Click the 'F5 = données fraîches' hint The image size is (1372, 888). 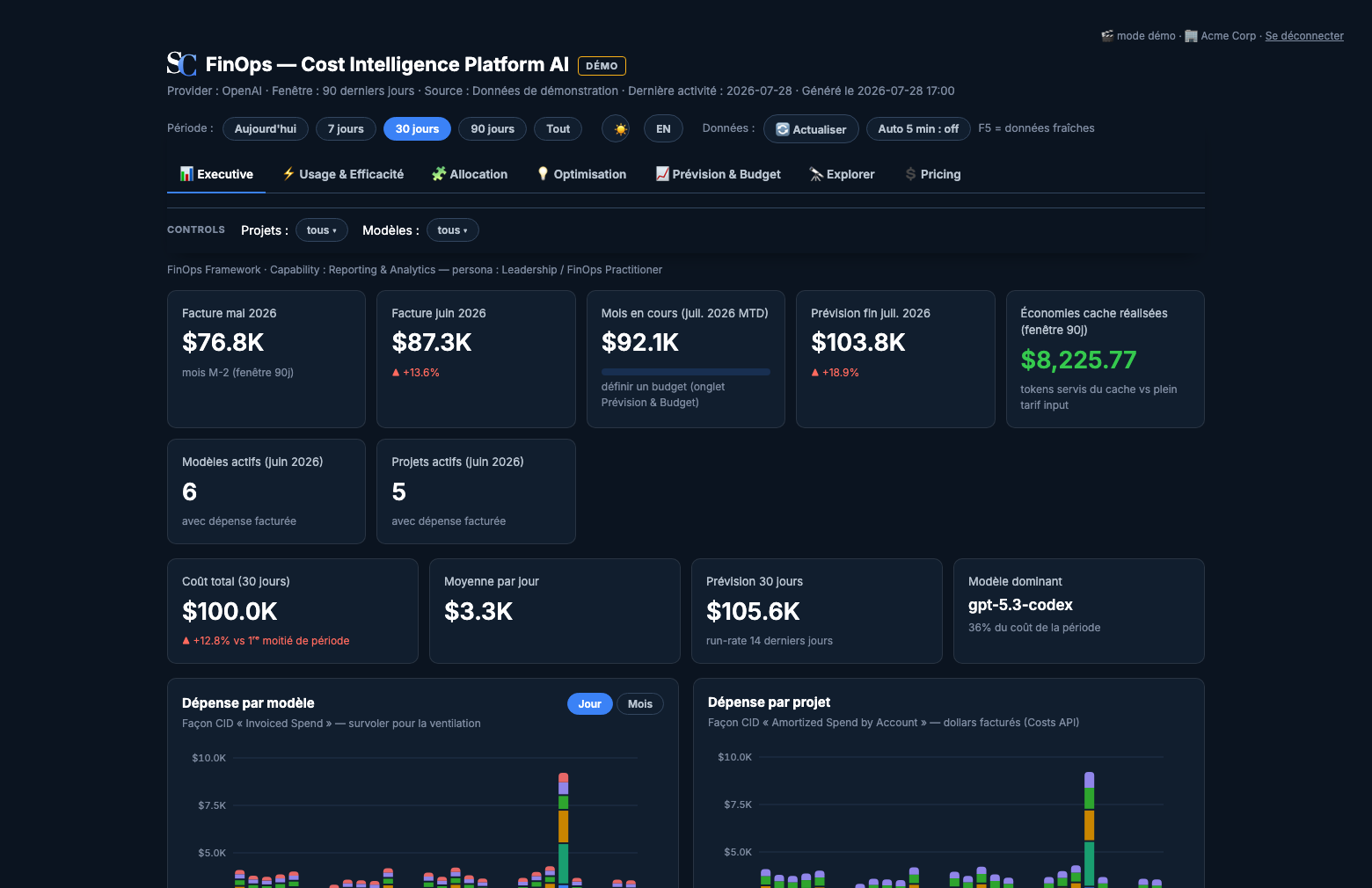coord(1037,128)
